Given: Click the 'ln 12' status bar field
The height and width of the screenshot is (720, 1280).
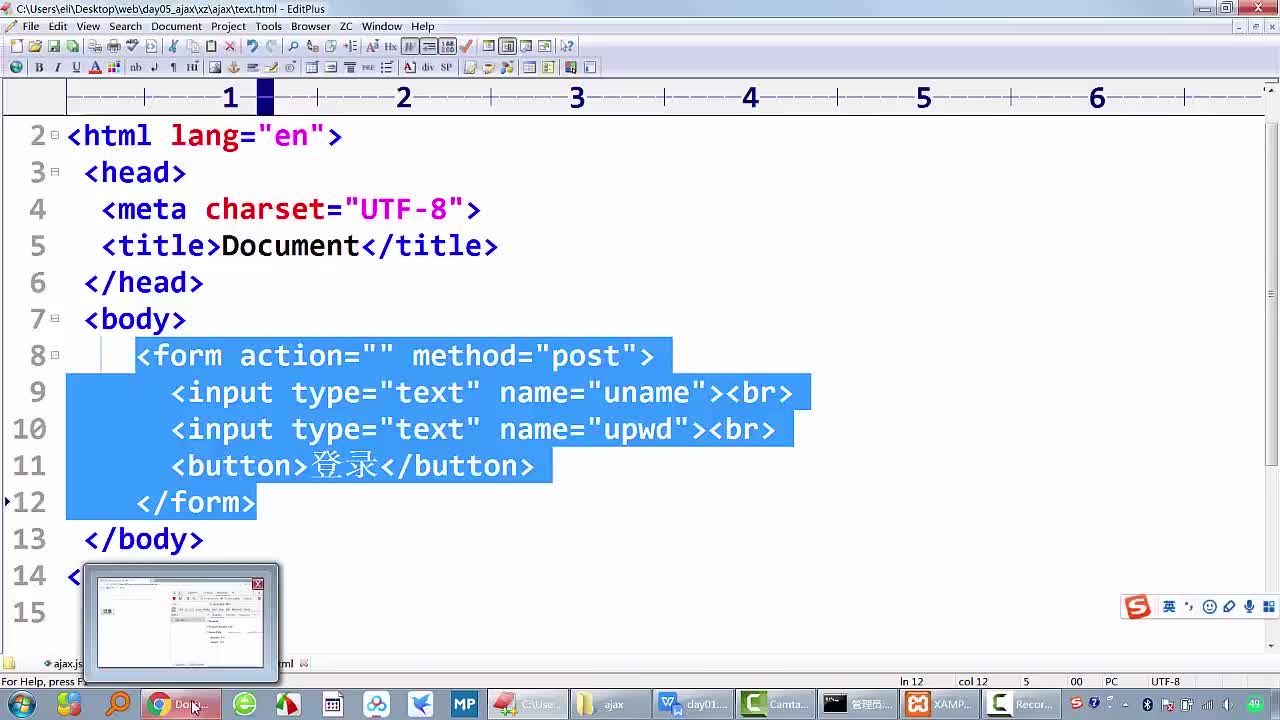Looking at the screenshot, I should (911, 682).
